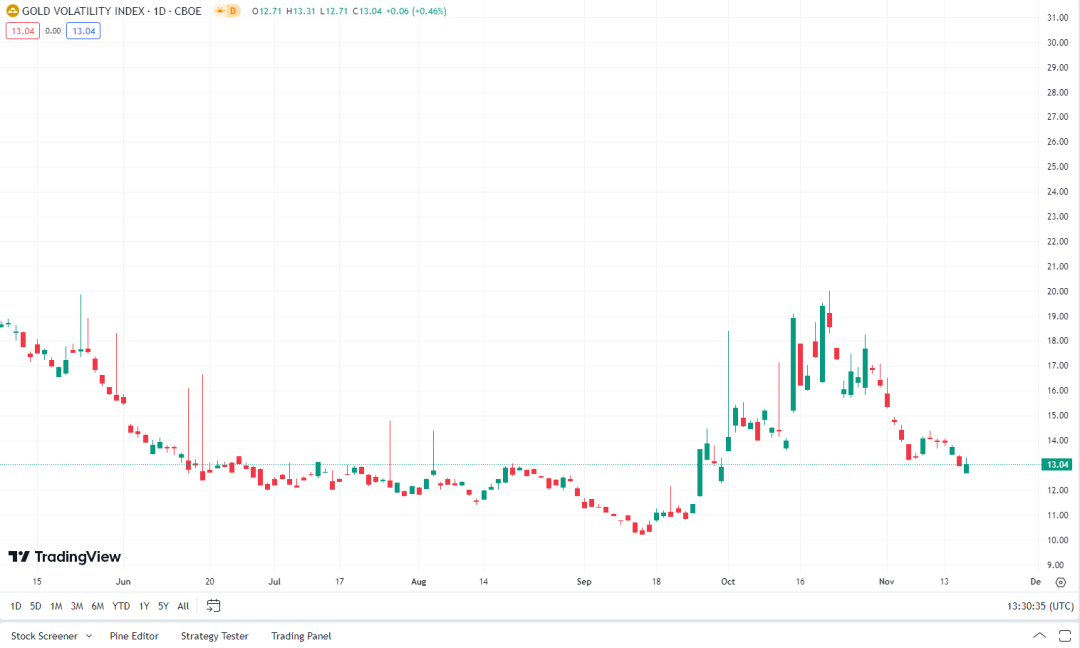The height and width of the screenshot is (648, 1080).
Task: Open chart settings gear near time axis
Action: (x=1061, y=582)
